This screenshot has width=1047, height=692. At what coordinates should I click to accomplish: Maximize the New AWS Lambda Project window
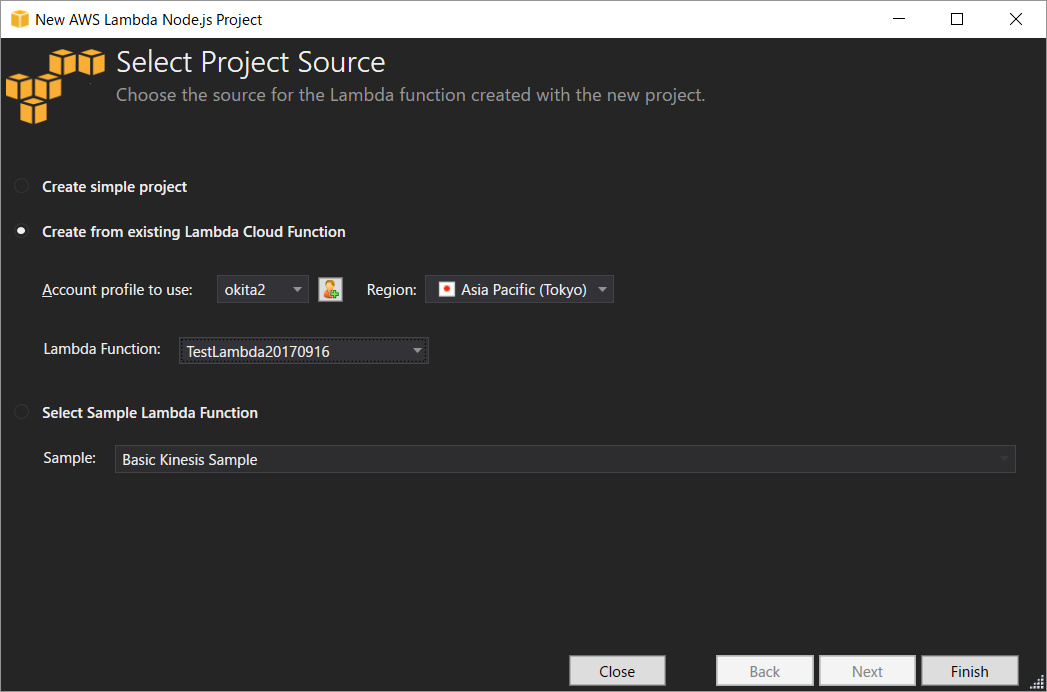click(x=957, y=19)
